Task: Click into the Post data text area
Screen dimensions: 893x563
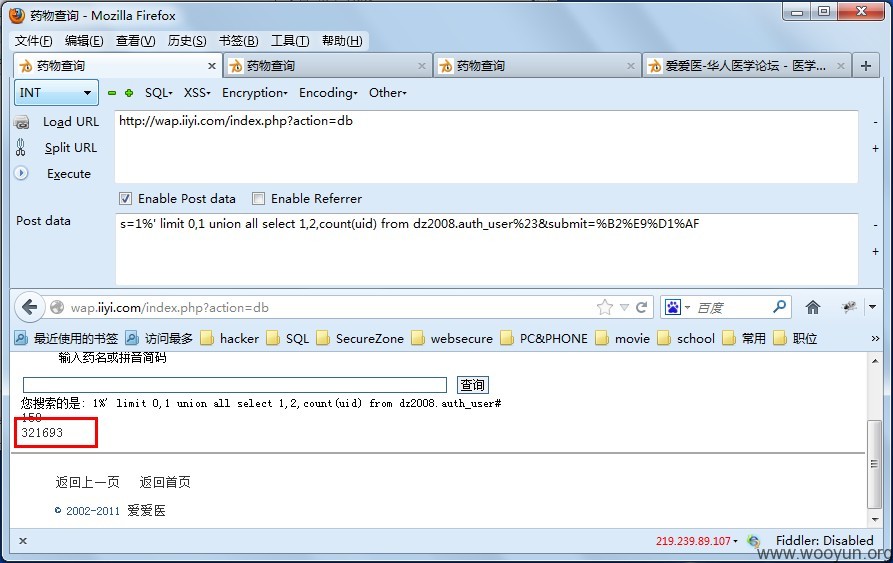Action: tap(486, 249)
